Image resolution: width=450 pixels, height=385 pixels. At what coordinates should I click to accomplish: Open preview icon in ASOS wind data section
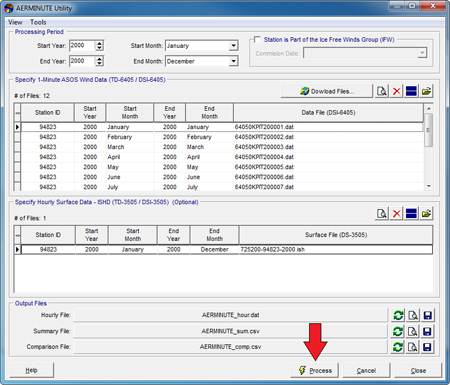point(382,91)
